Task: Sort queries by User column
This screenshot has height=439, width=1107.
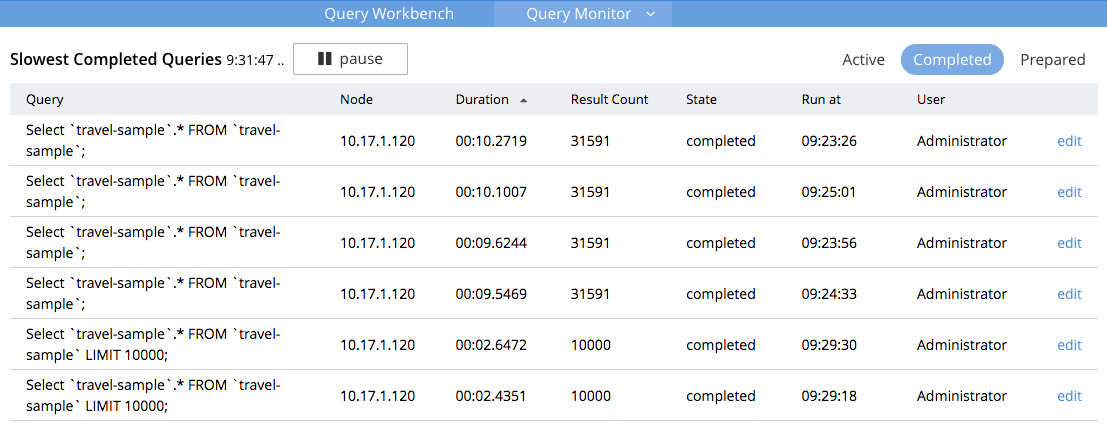Action: (x=931, y=100)
